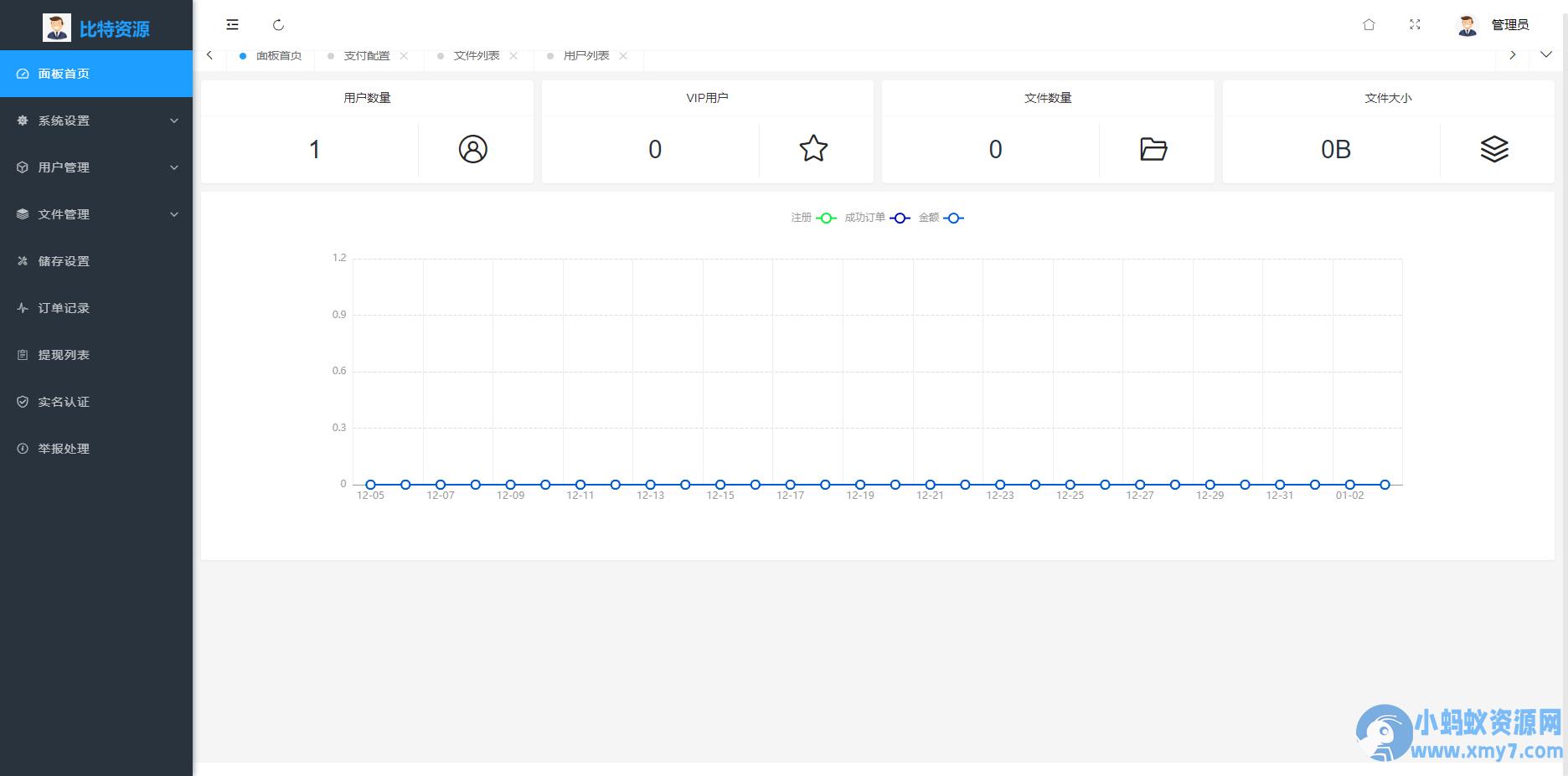Screen dimensions: 1568x776
Task: Click the VIP用户 card title
Action: click(707, 98)
